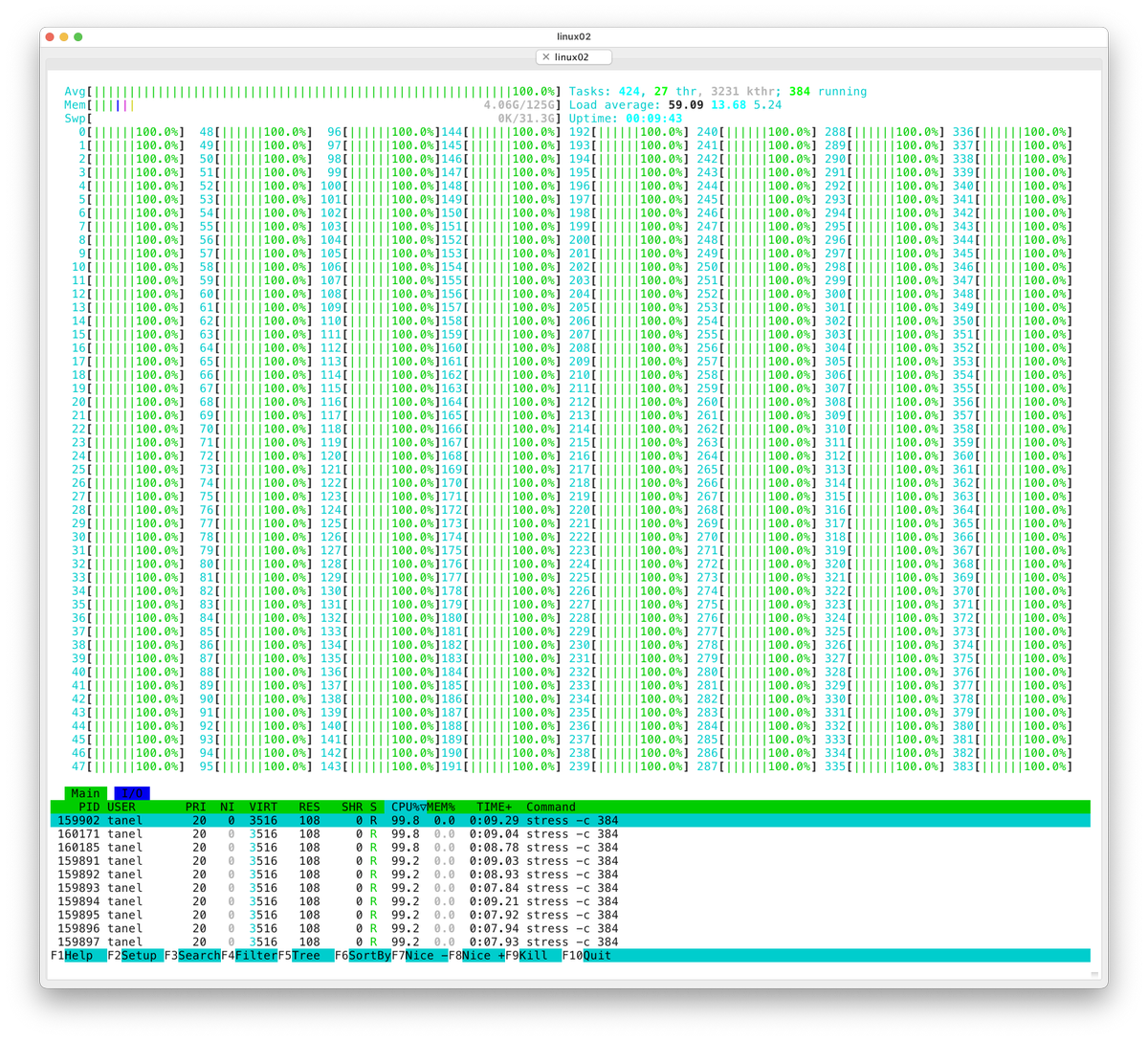This screenshot has height=1041, width=1148.
Task: Click the 384 running count
Action: click(828, 92)
